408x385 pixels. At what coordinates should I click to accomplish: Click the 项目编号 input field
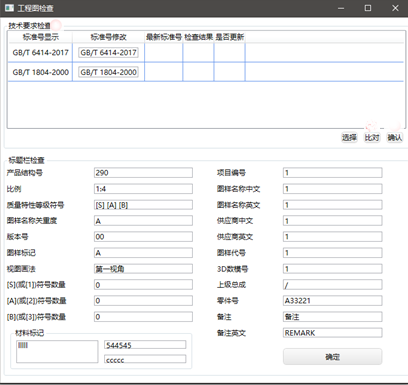(332, 173)
